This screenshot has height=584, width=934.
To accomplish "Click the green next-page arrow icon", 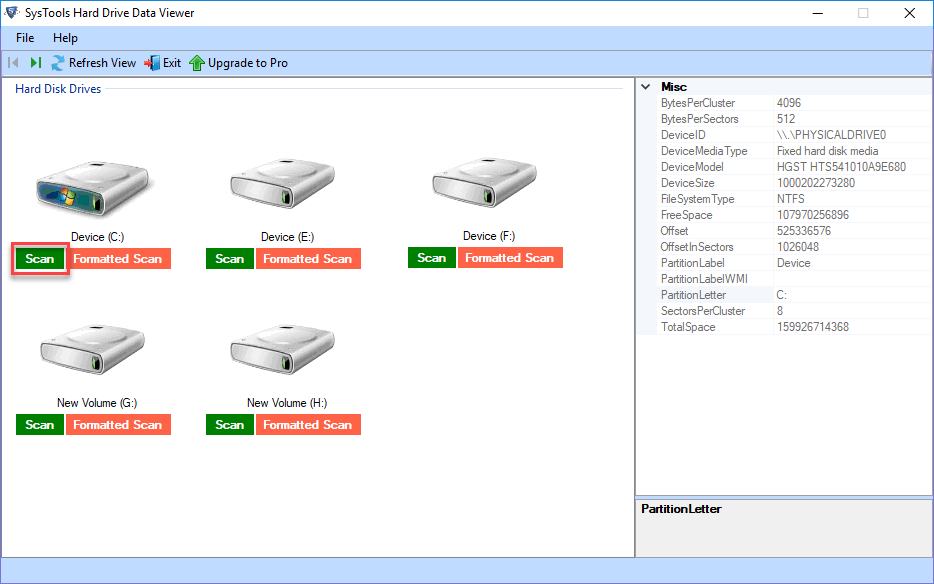I will [36, 63].
